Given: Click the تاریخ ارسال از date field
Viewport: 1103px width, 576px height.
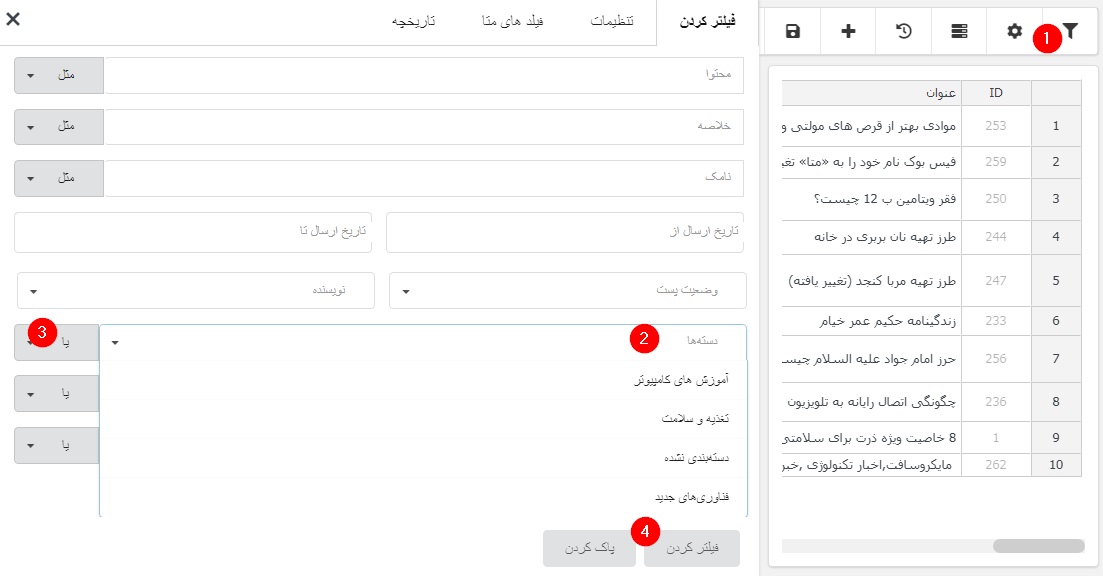Looking at the screenshot, I should 565,232.
